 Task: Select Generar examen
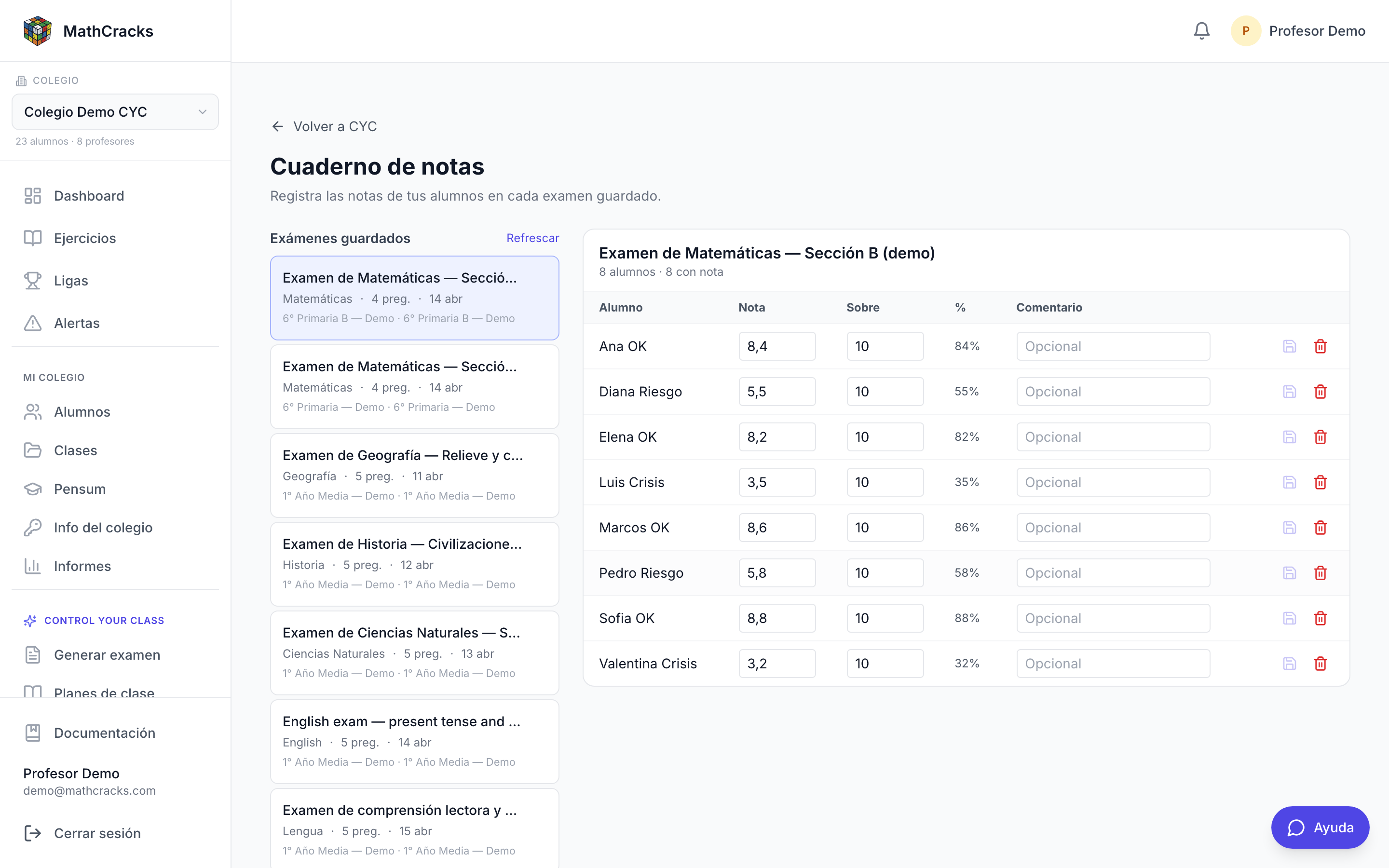tap(115, 655)
